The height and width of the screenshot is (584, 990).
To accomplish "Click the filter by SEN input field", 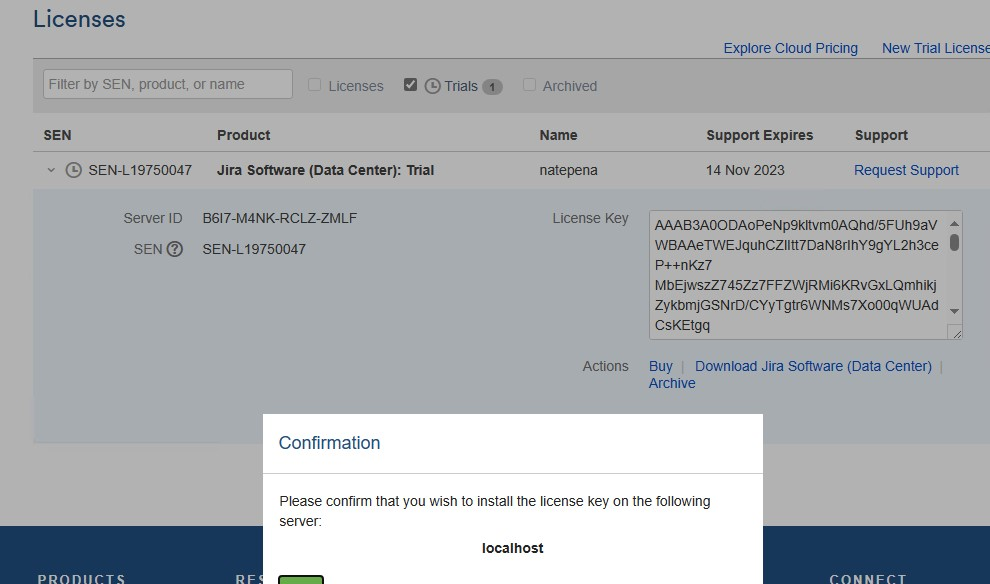I will [x=166, y=84].
